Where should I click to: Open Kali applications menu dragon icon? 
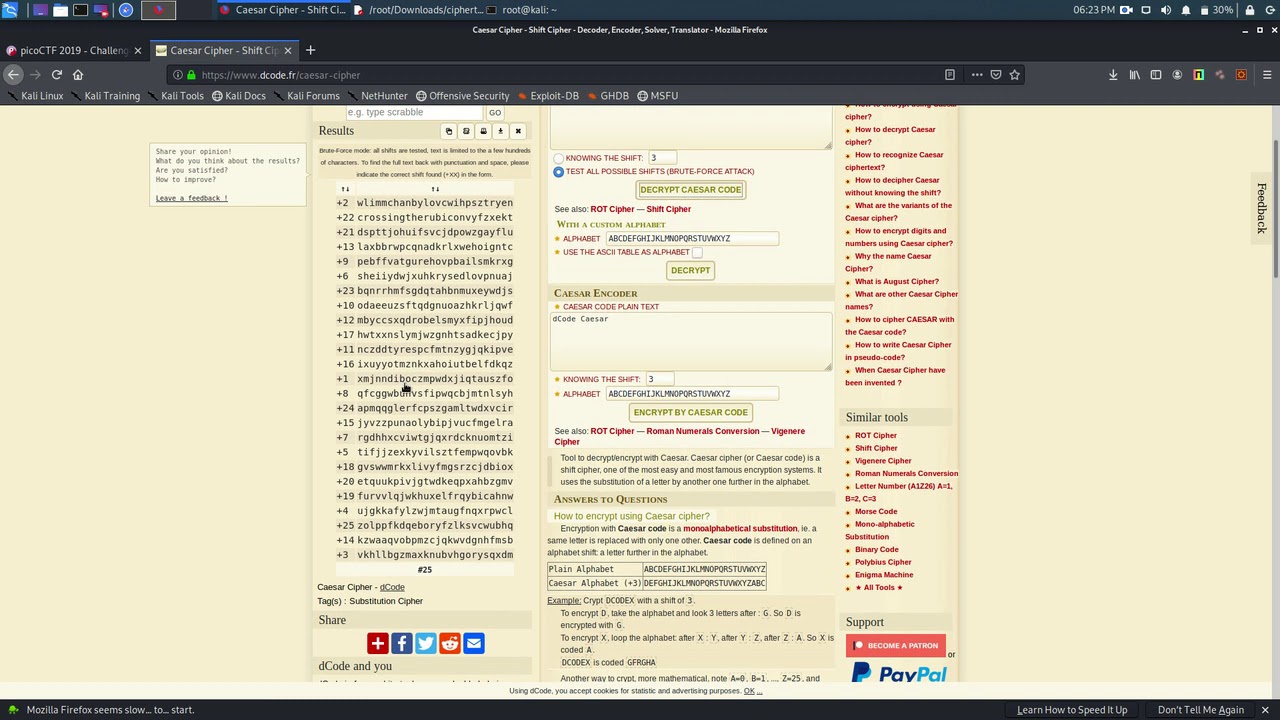(10, 10)
